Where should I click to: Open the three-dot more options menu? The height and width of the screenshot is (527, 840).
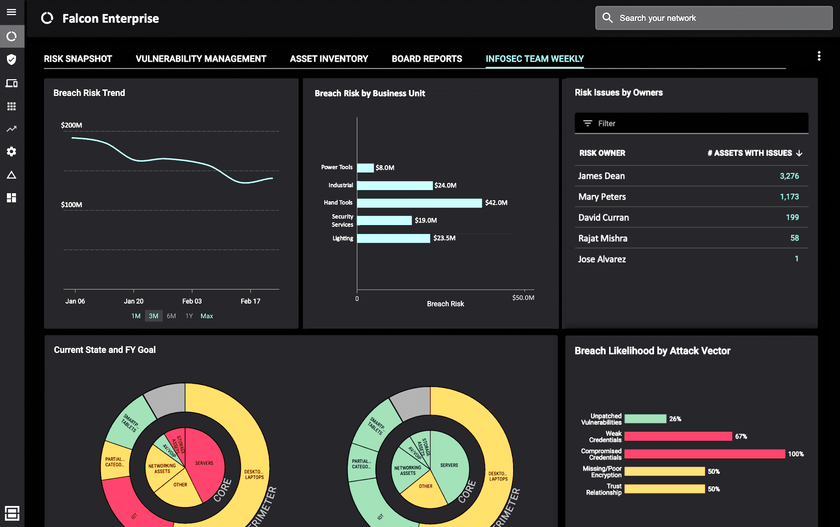pos(819,57)
